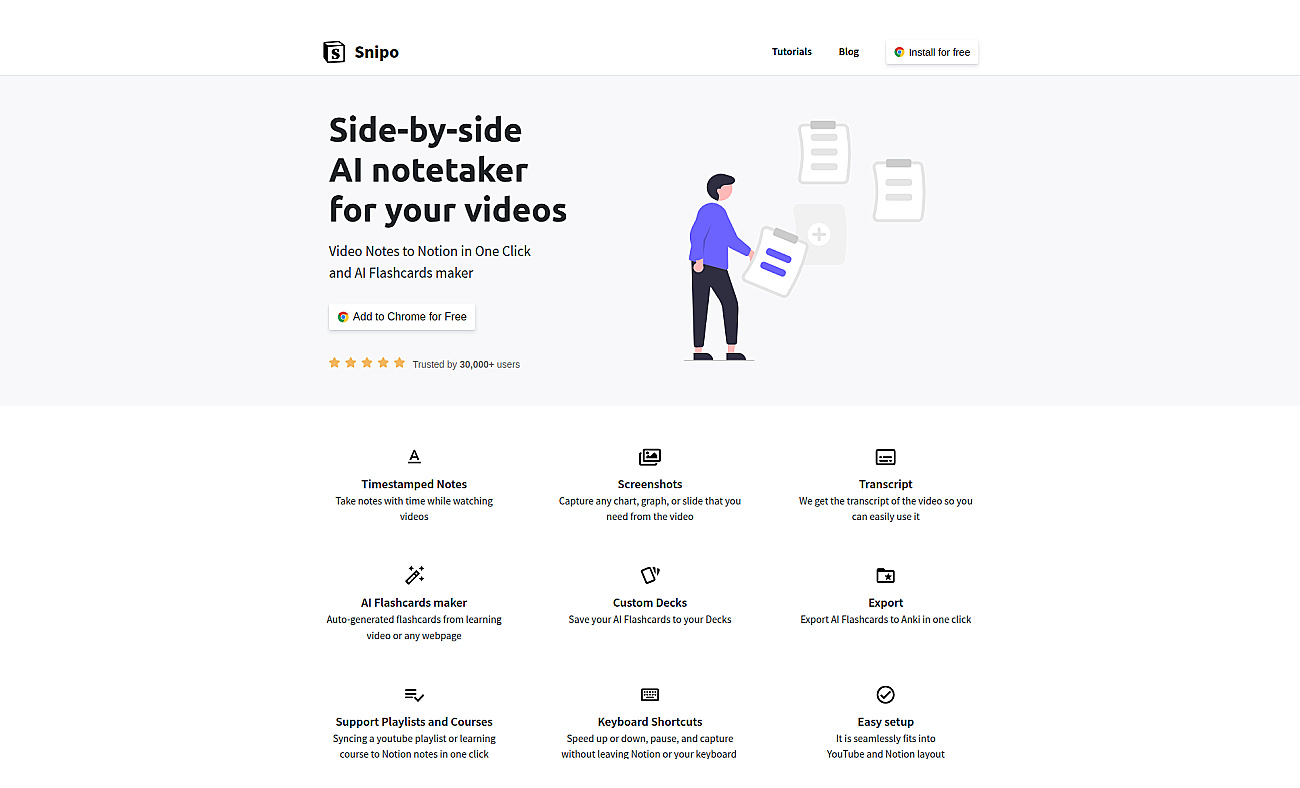Click the Transcript heading

[886, 484]
